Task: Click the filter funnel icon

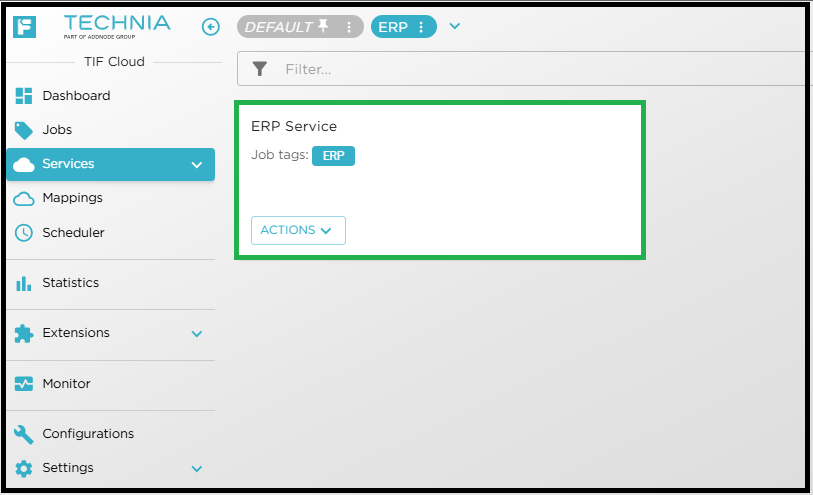Action: pyautogui.click(x=260, y=69)
